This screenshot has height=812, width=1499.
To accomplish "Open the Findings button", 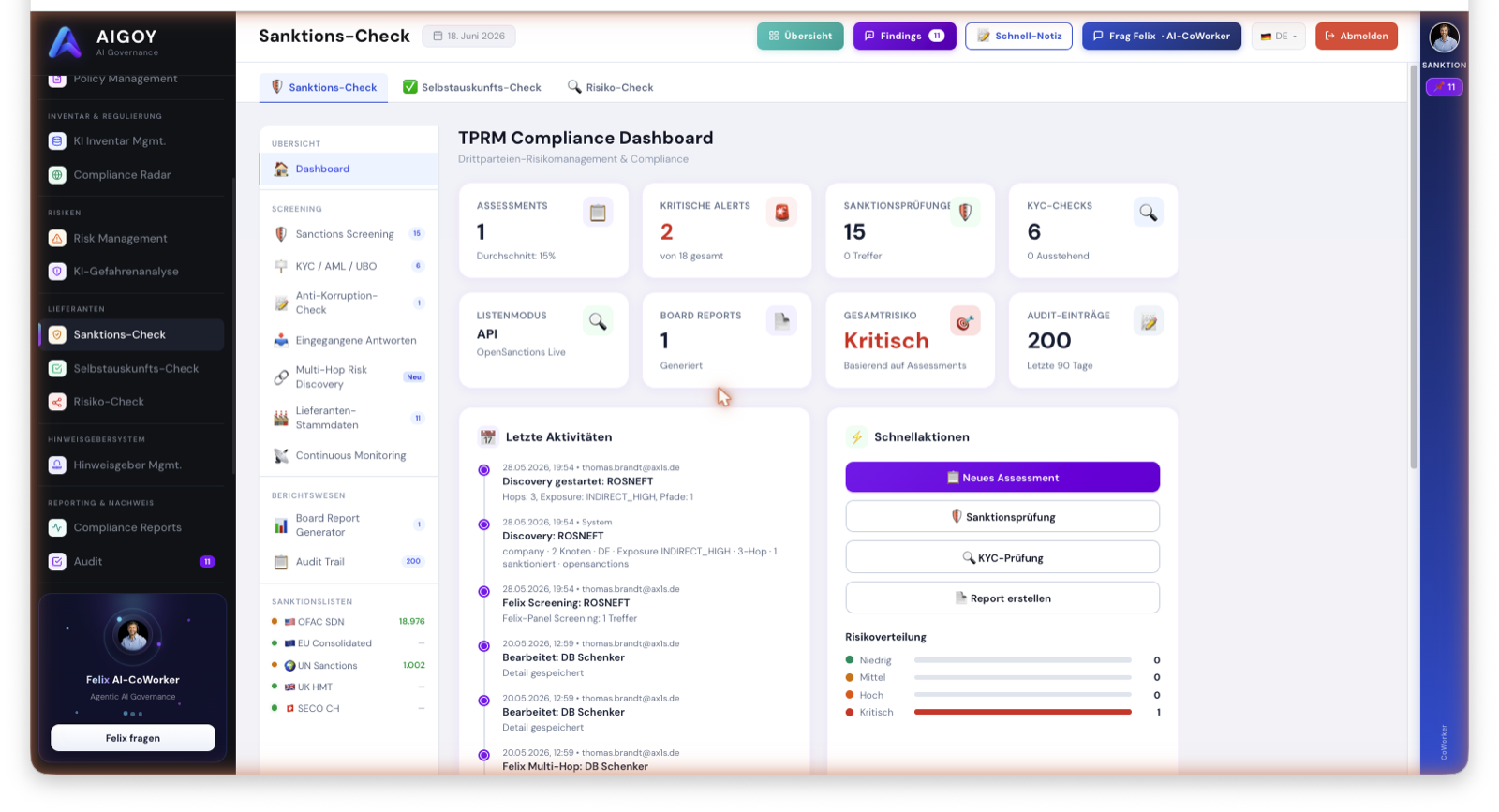I will 904,37.
